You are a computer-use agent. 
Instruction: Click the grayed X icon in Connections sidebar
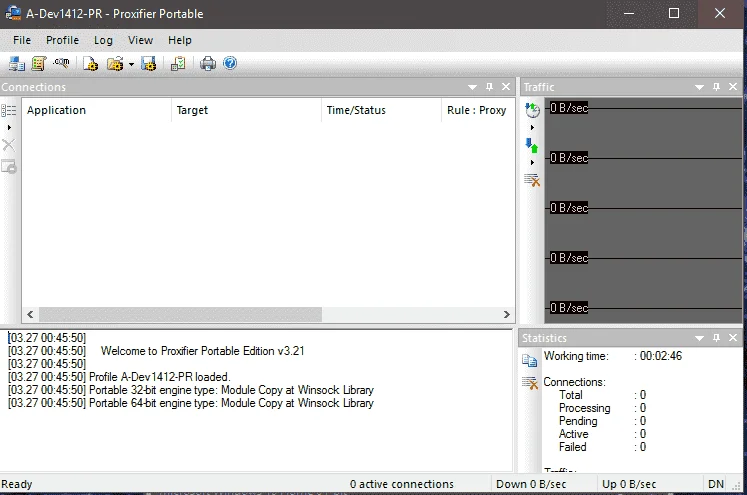click(x=9, y=145)
